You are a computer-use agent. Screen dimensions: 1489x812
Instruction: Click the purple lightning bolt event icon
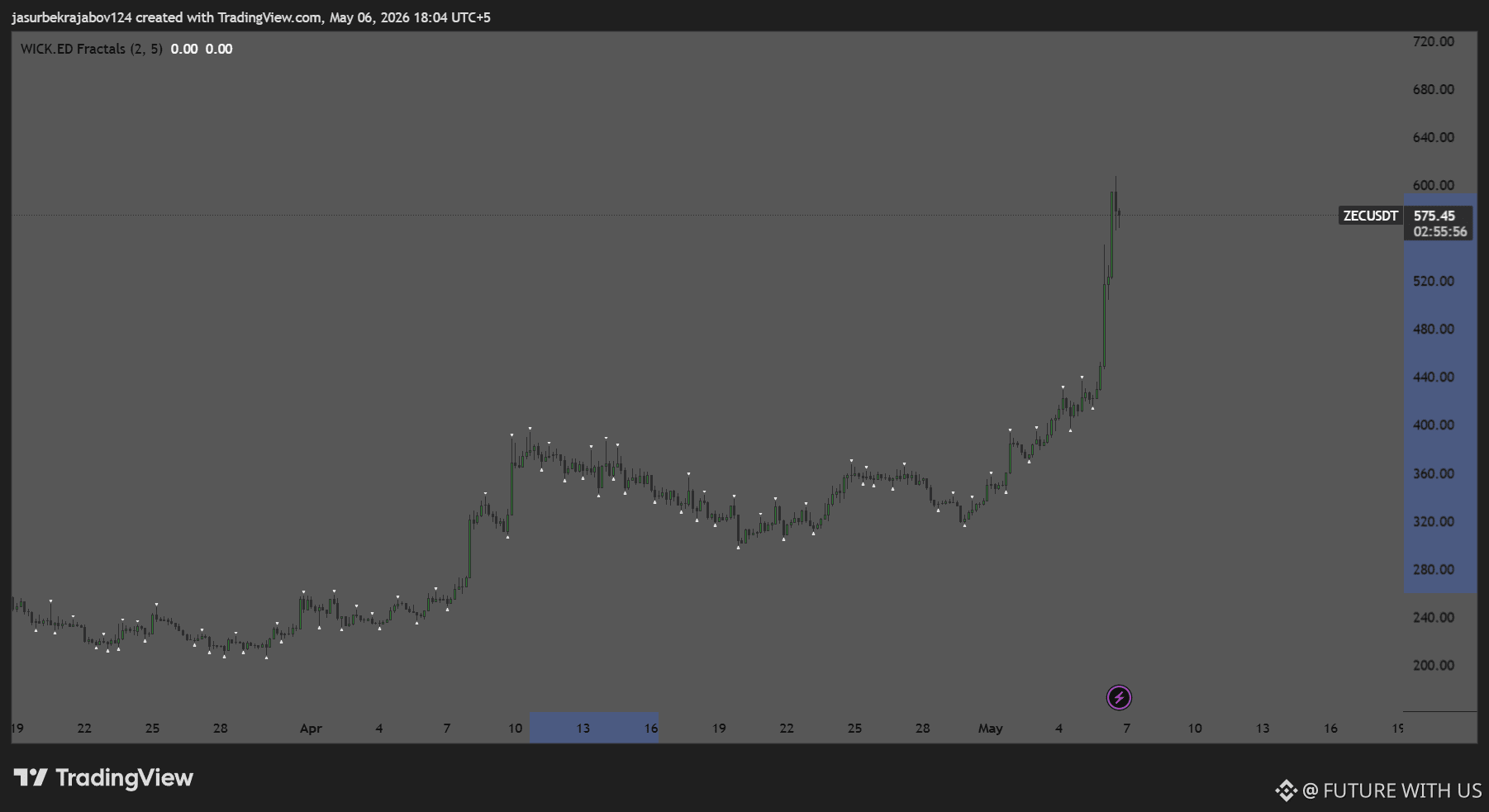[1119, 698]
